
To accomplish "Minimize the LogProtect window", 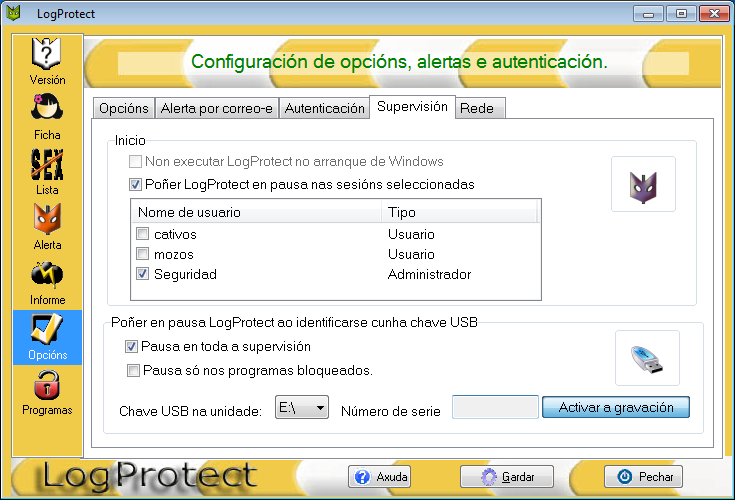I will click(x=648, y=14).
